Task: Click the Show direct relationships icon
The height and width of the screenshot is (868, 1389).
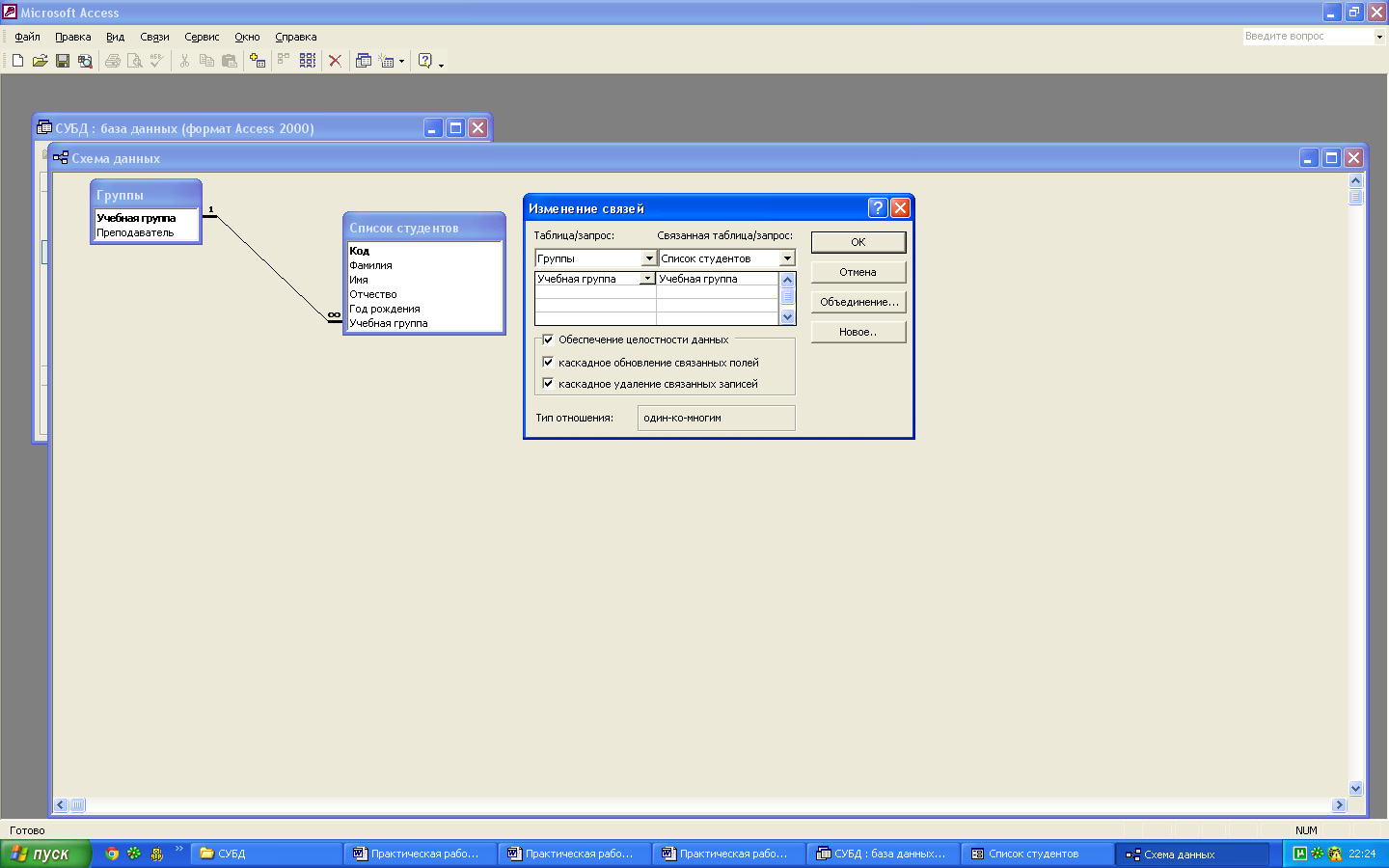Action: 284,61
